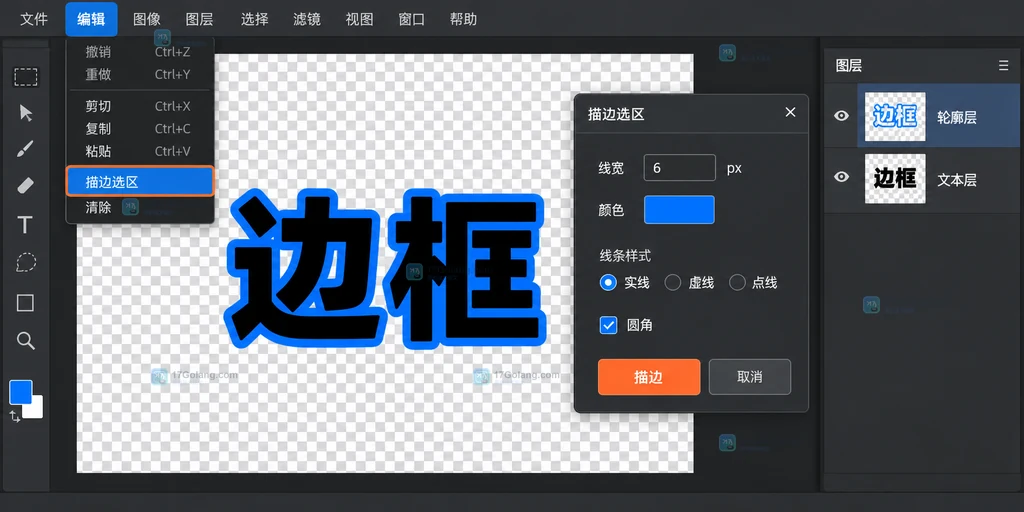Choose the rectangle shape tool
This screenshot has width=1024, height=512.
tap(25, 302)
